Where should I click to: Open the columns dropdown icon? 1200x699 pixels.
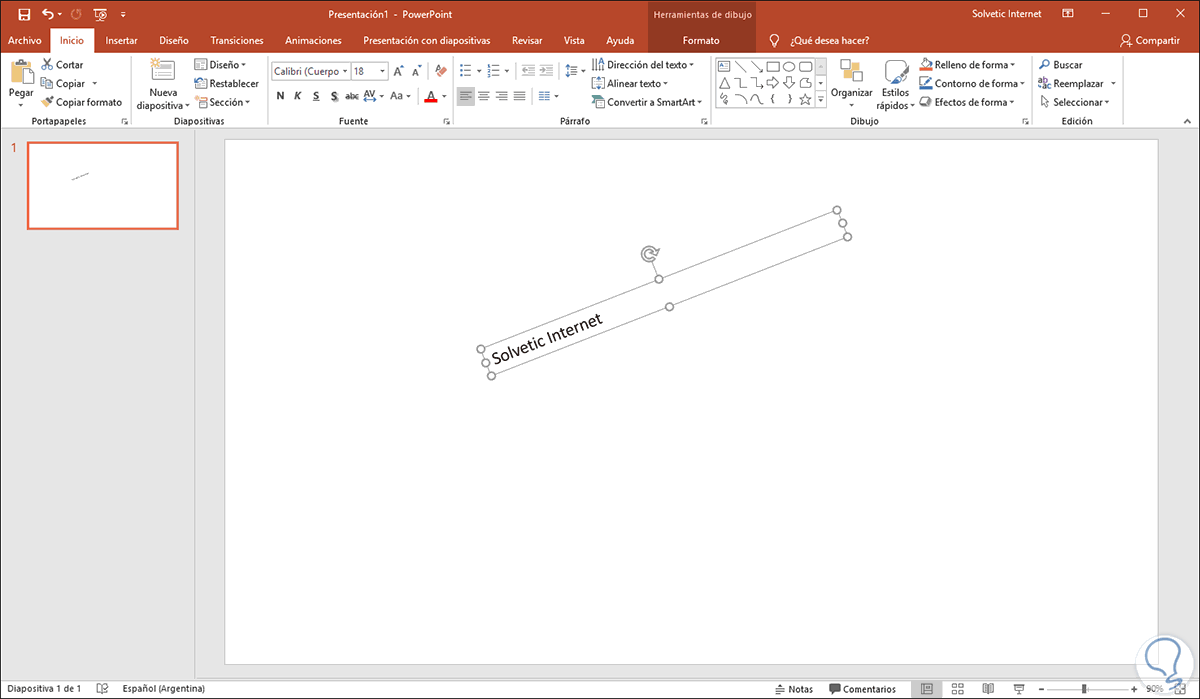(548, 96)
